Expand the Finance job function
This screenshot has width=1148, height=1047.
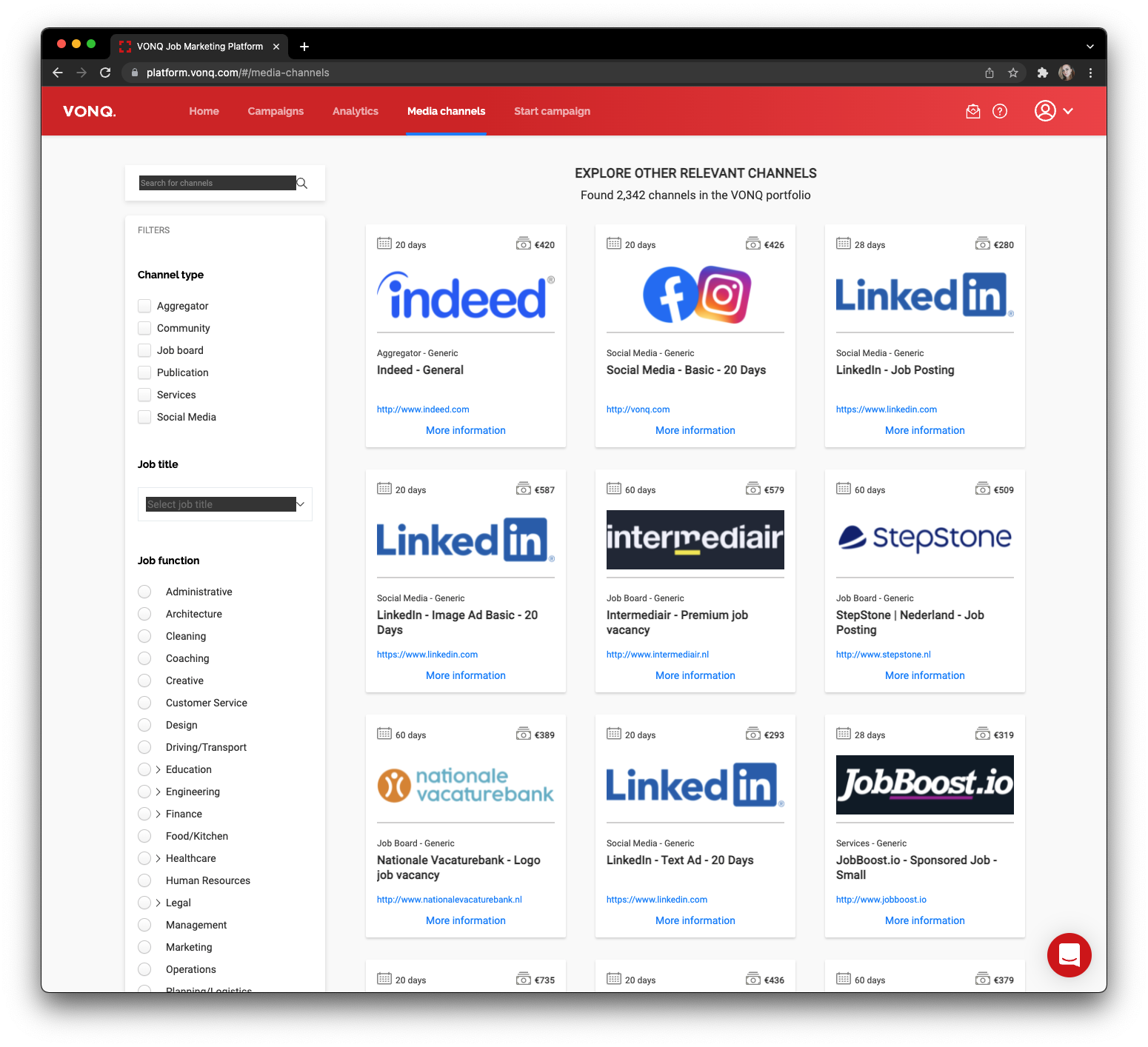158,814
